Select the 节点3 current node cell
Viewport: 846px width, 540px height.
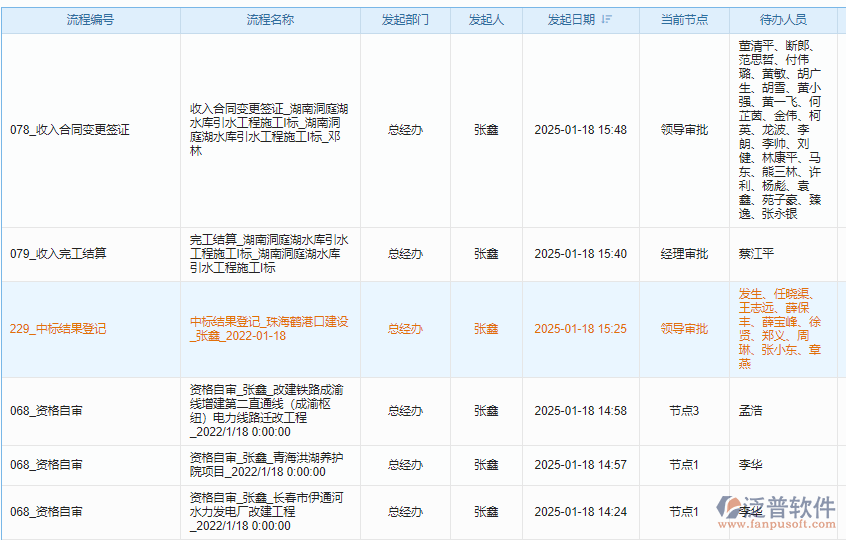(x=684, y=410)
